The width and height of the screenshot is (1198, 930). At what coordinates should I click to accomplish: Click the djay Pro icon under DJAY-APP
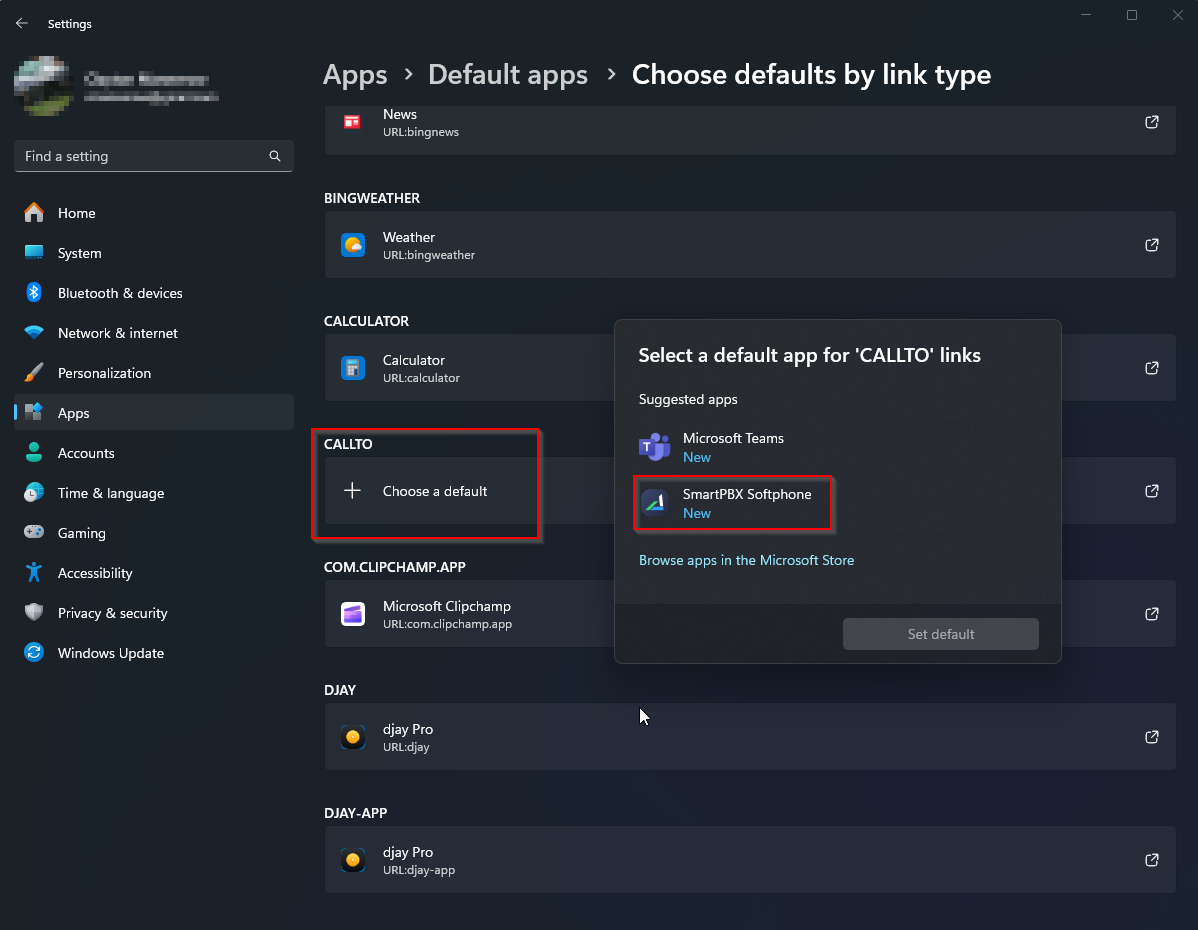352,860
